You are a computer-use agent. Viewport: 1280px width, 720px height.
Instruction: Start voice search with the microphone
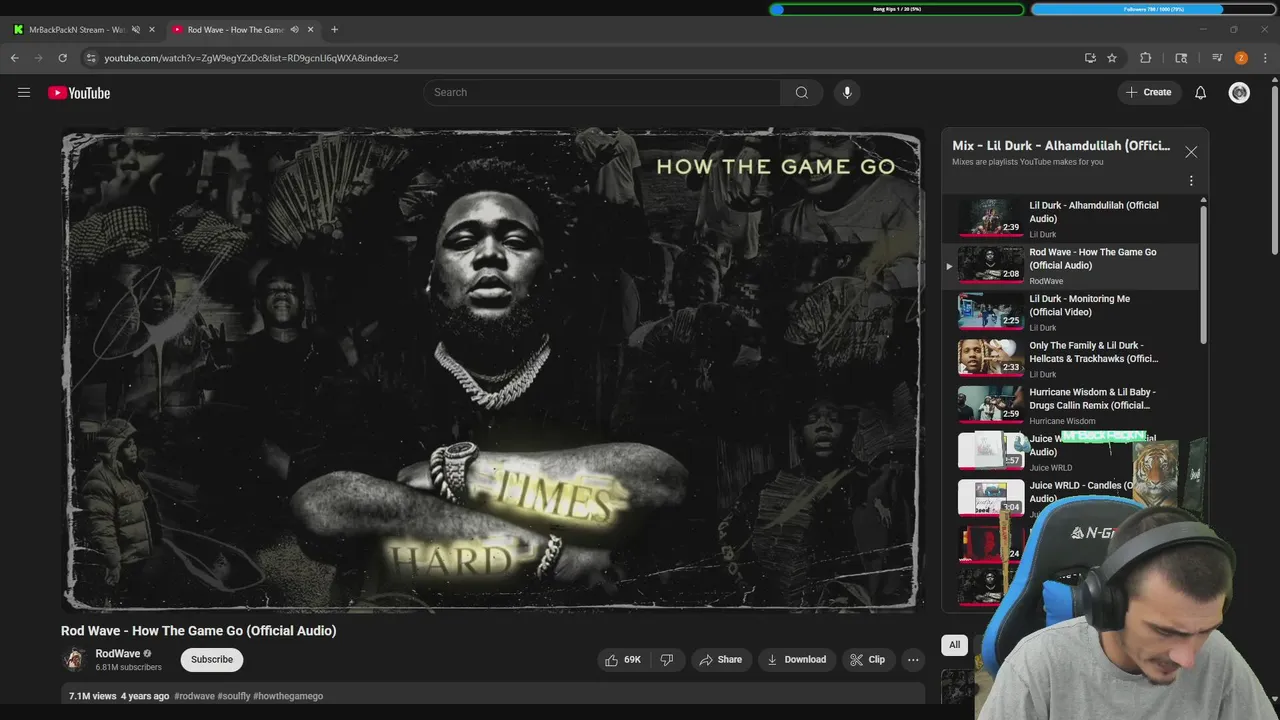pos(847,92)
